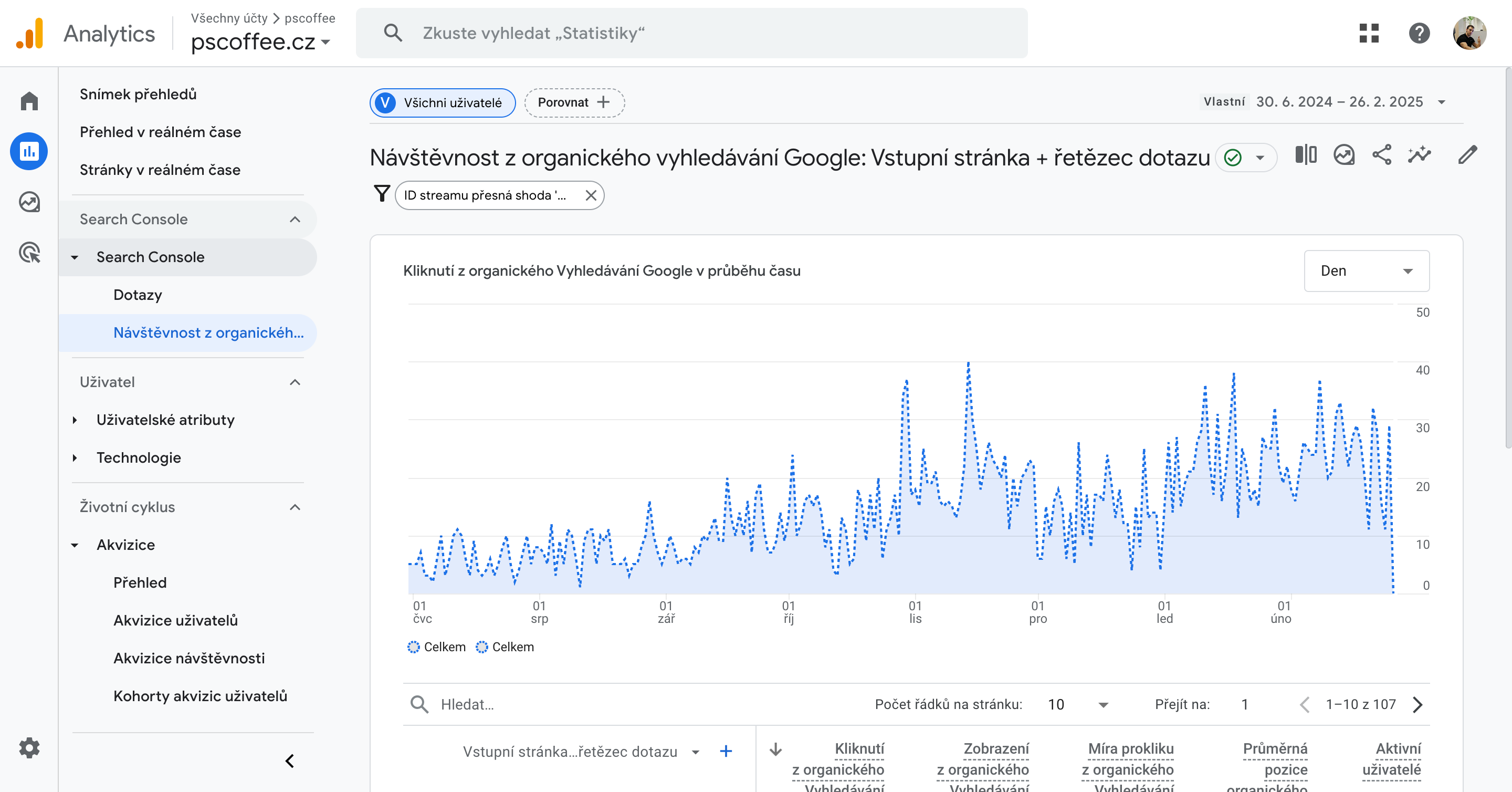Image resolution: width=1512 pixels, height=792 pixels.
Task: Open the custom date range picker
Action: tap(1338, 102)
